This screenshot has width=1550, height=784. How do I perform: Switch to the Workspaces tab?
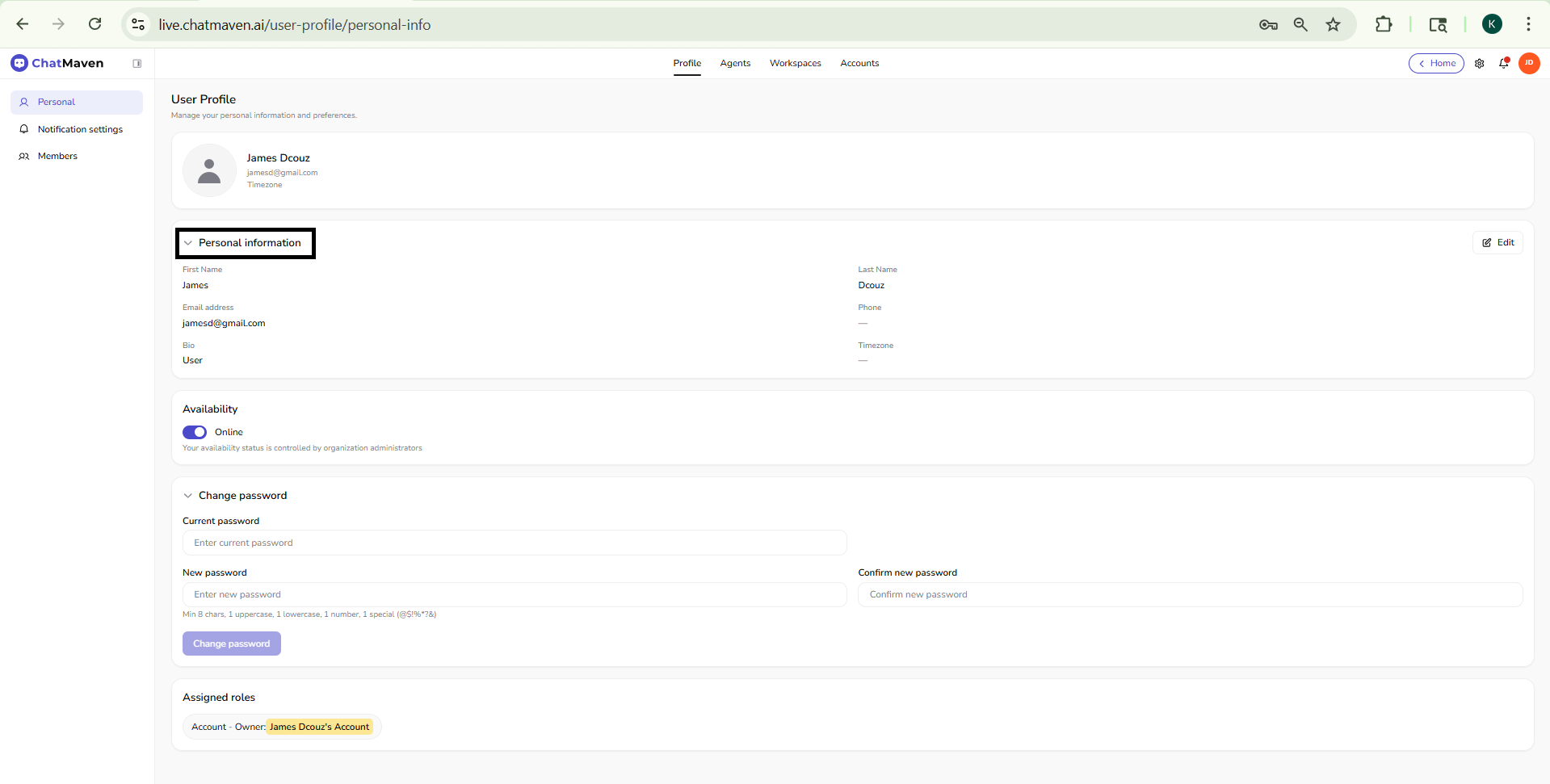(x=795, y=63)
